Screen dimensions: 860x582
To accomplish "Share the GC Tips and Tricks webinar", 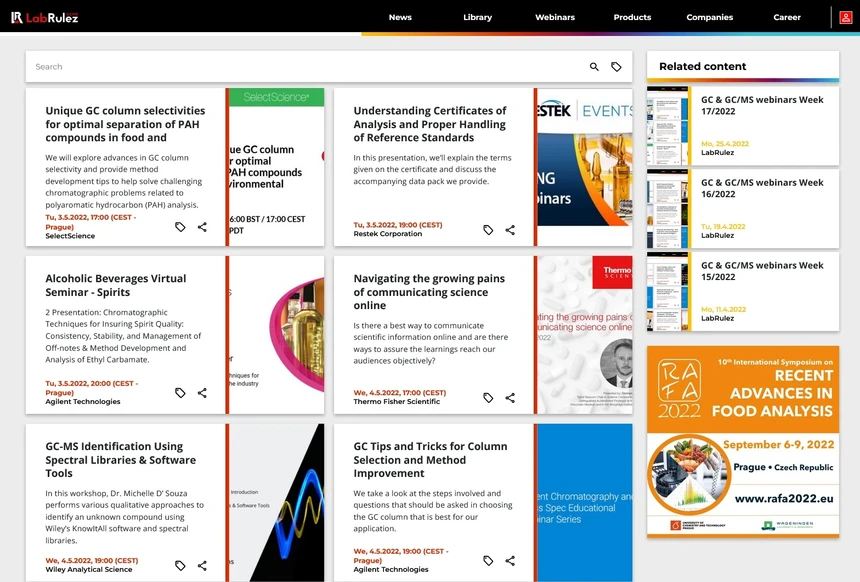I will coord(510,561).
